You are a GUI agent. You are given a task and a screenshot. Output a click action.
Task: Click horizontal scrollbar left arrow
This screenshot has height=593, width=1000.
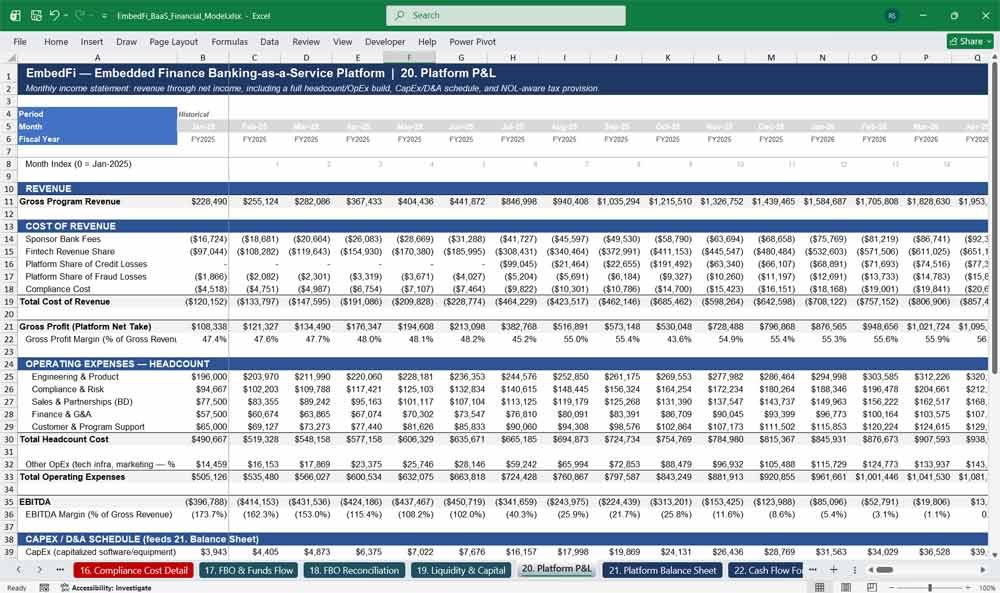(x=870, y=570)
